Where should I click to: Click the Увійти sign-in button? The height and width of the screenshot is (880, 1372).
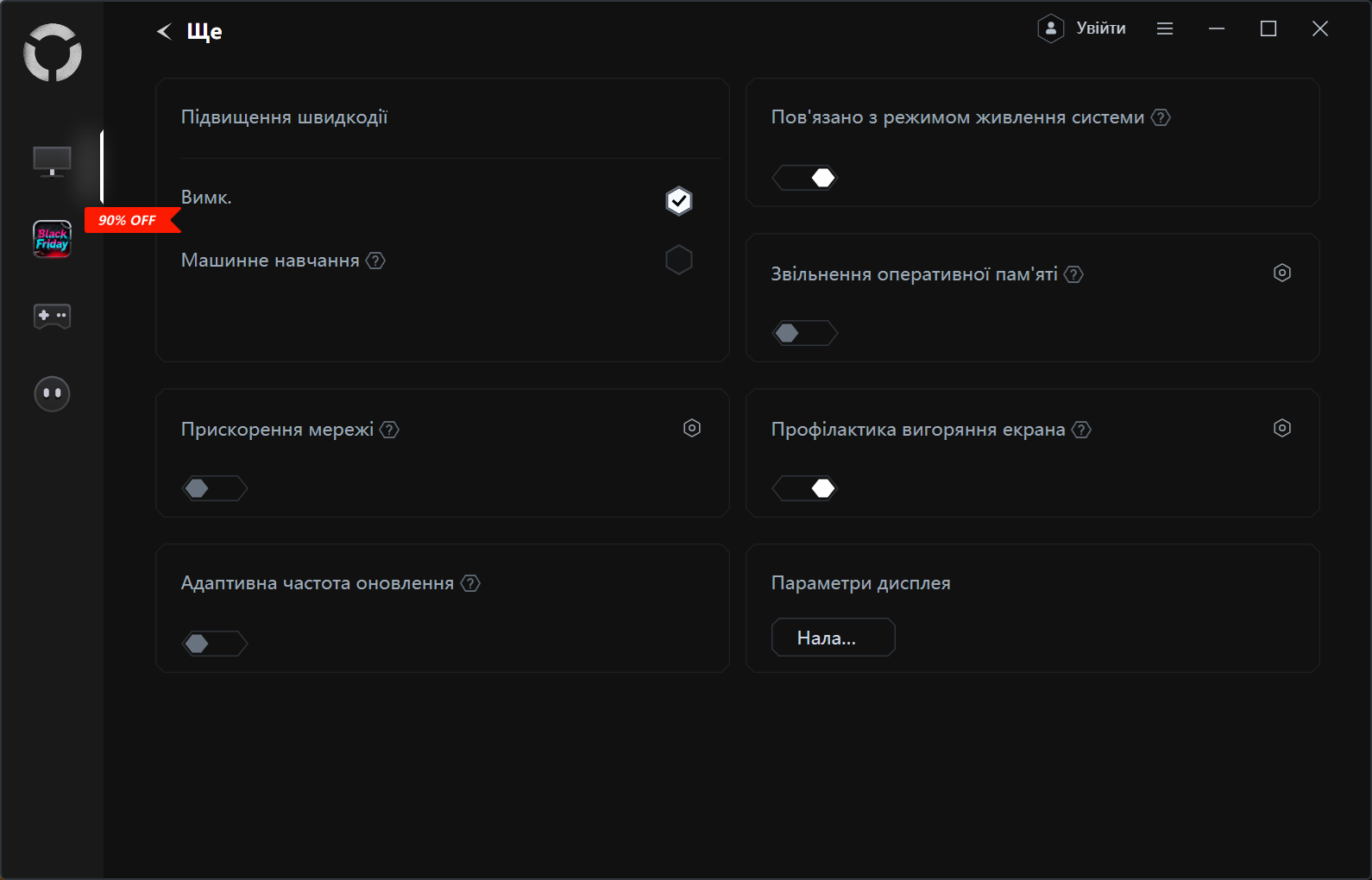[1082, 28]
